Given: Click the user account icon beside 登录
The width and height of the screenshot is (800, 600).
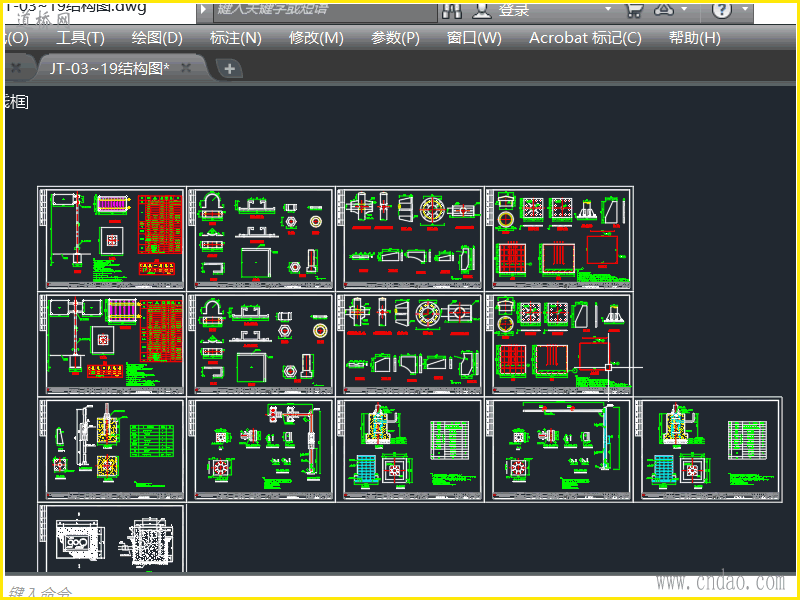Looking at the screenshot, I should coord(482,10).
